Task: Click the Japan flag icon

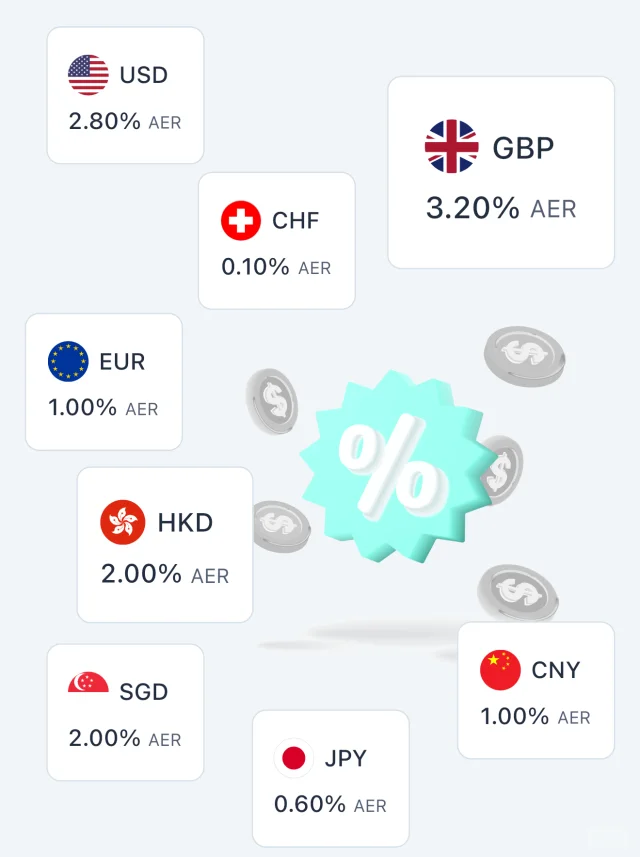Action: coord(293,758)
